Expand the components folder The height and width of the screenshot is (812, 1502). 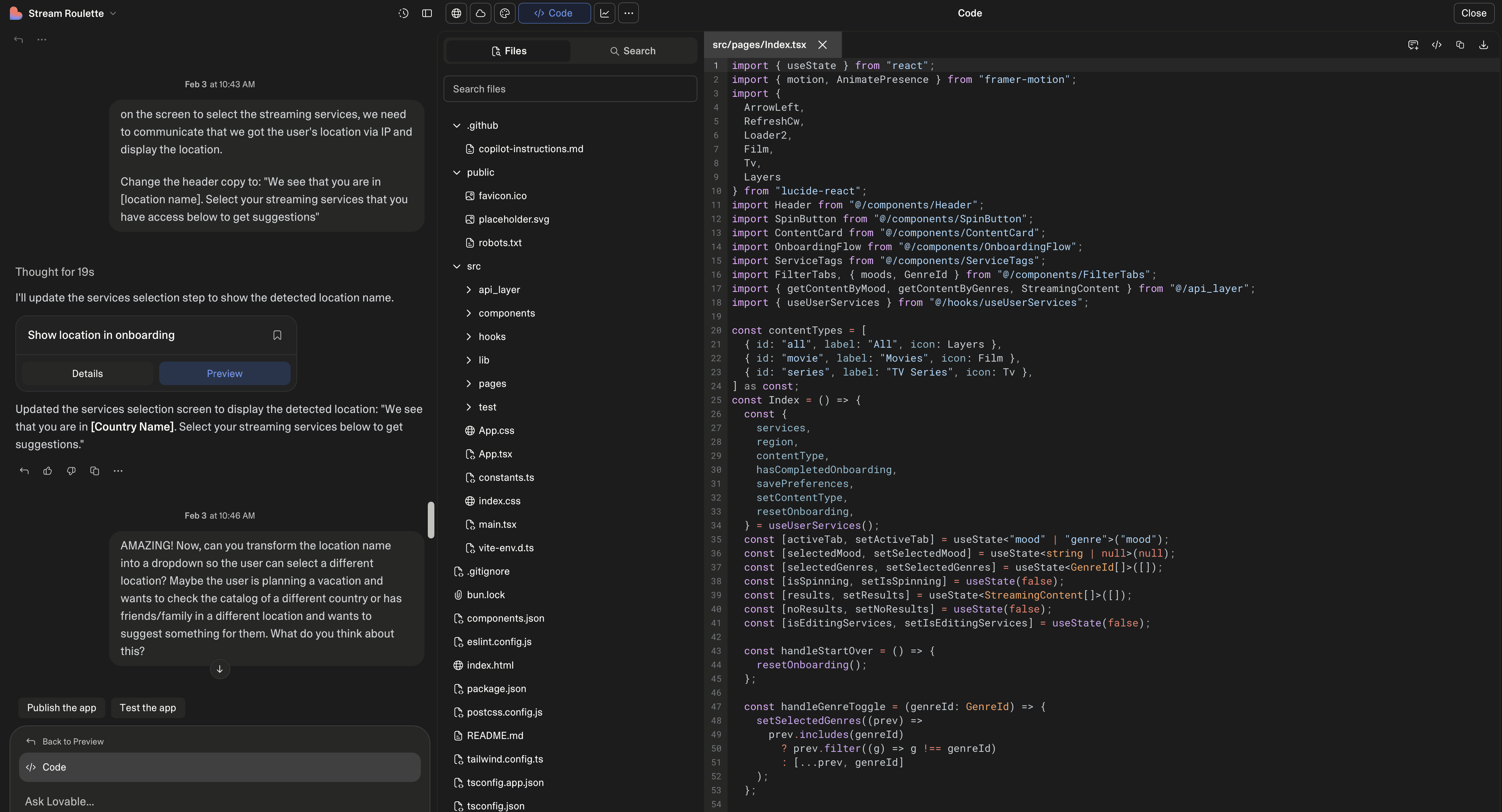point(506,313)
